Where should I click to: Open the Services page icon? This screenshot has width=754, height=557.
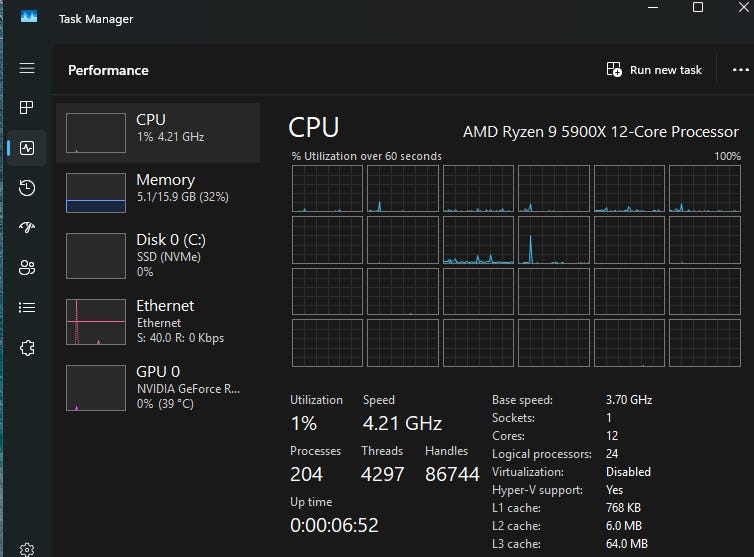(27, 348)
